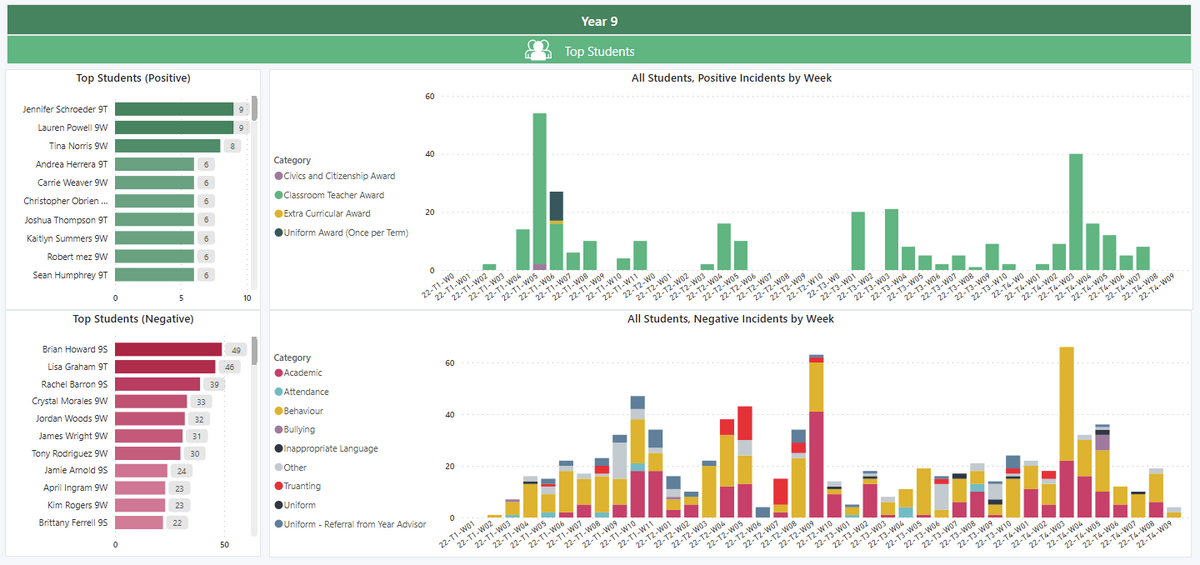This screenshot has width=1200, height=565.
Task: Click the Top Students (Positive) list scrollbar
Action: coord(254,108)
